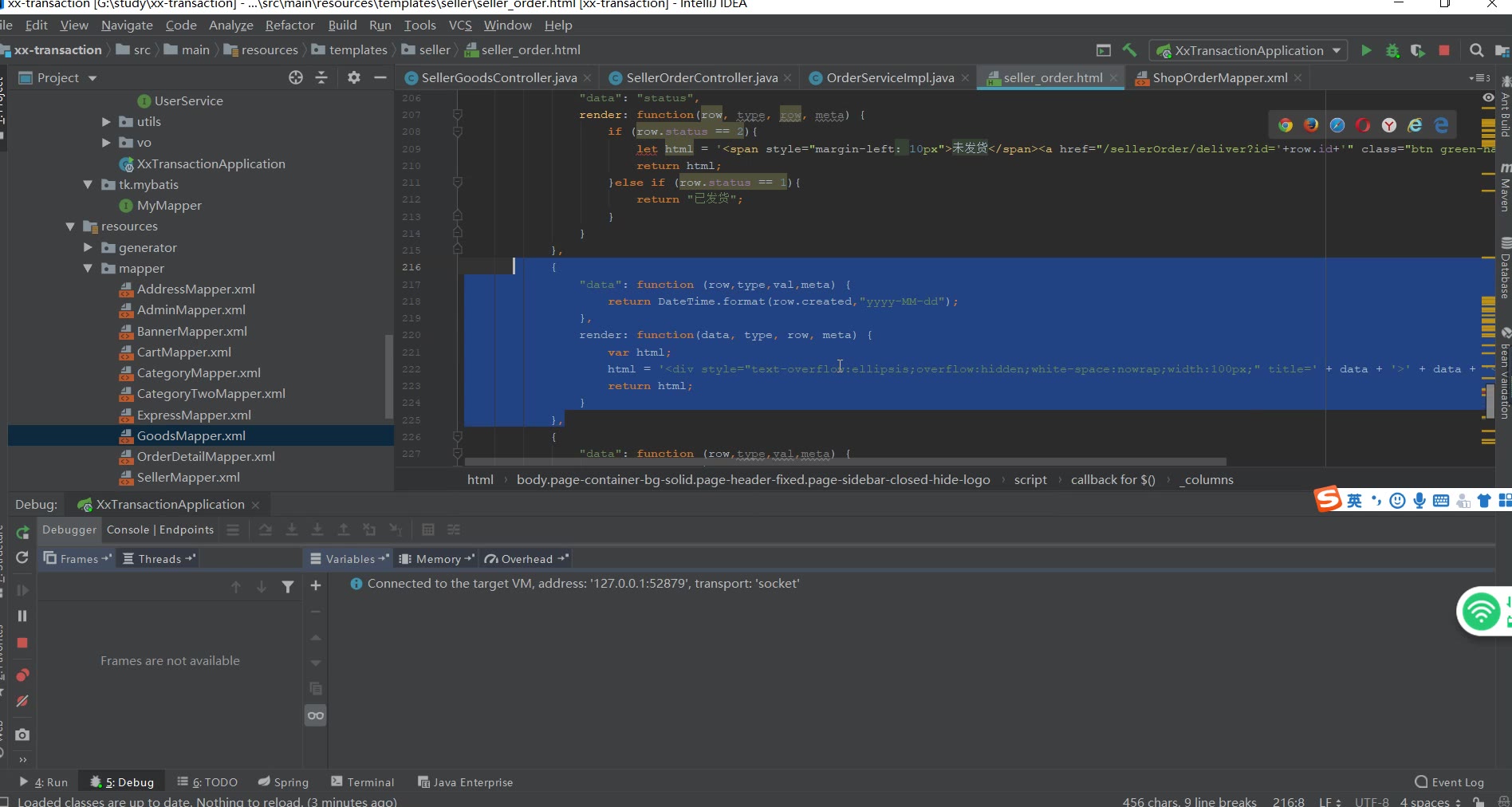Click Mute Breakpoints icon in debug sidebar
Screen dimensions: 1512x807
22,701
